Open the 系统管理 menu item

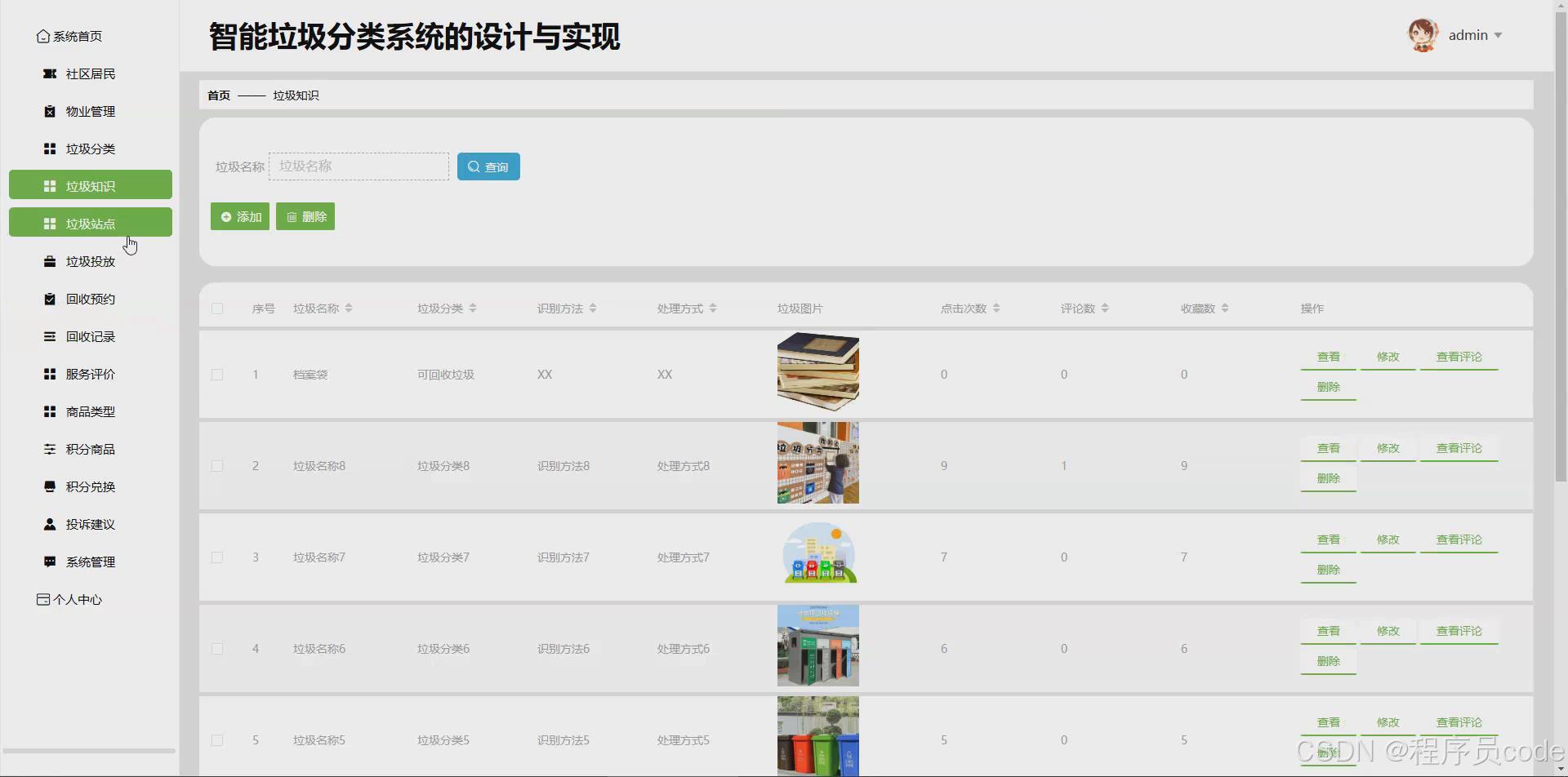point(90,562)
